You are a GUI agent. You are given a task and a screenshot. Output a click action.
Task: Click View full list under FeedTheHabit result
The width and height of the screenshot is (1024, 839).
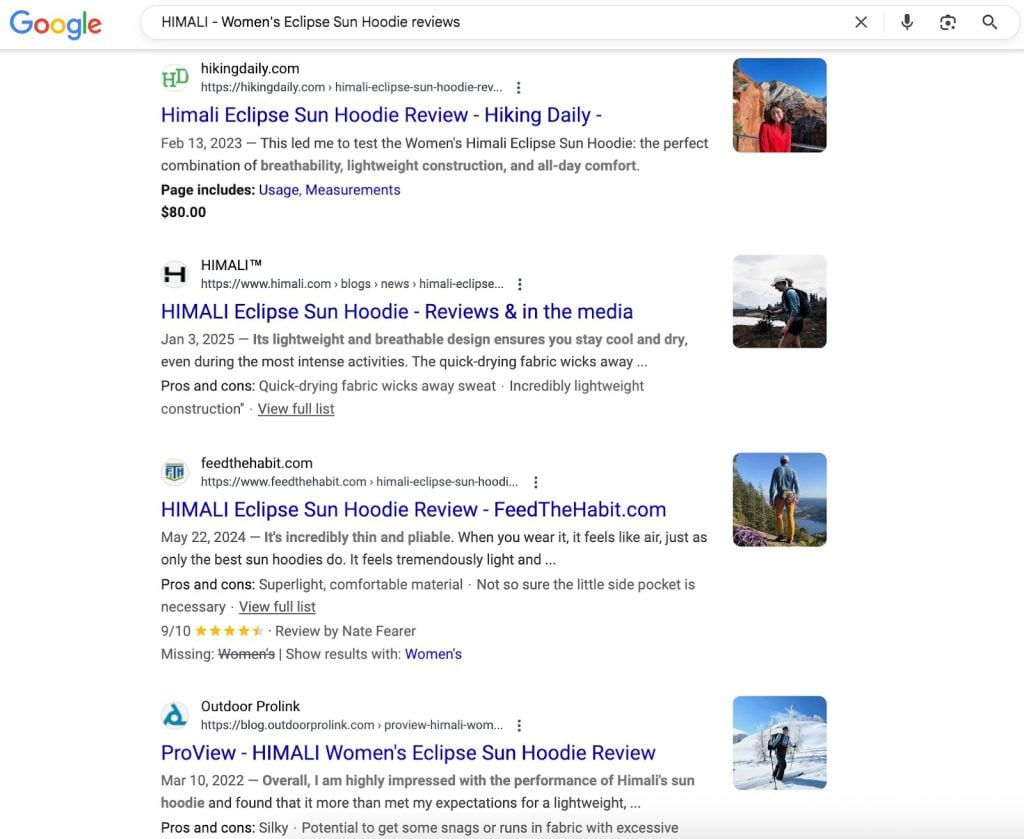tap(277, 607)
